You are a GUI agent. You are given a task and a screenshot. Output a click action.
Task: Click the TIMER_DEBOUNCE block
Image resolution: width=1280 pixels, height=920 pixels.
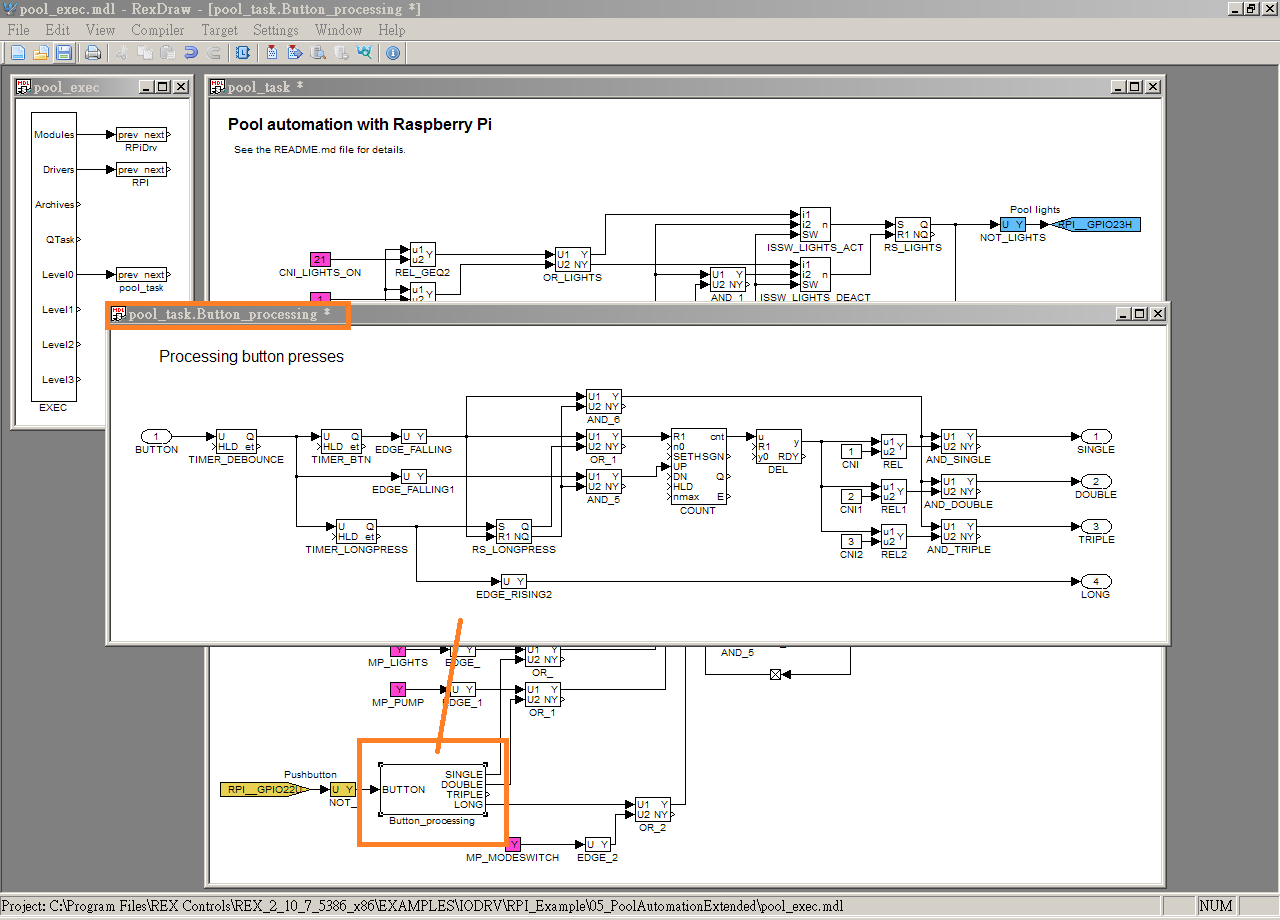(236, 442)
